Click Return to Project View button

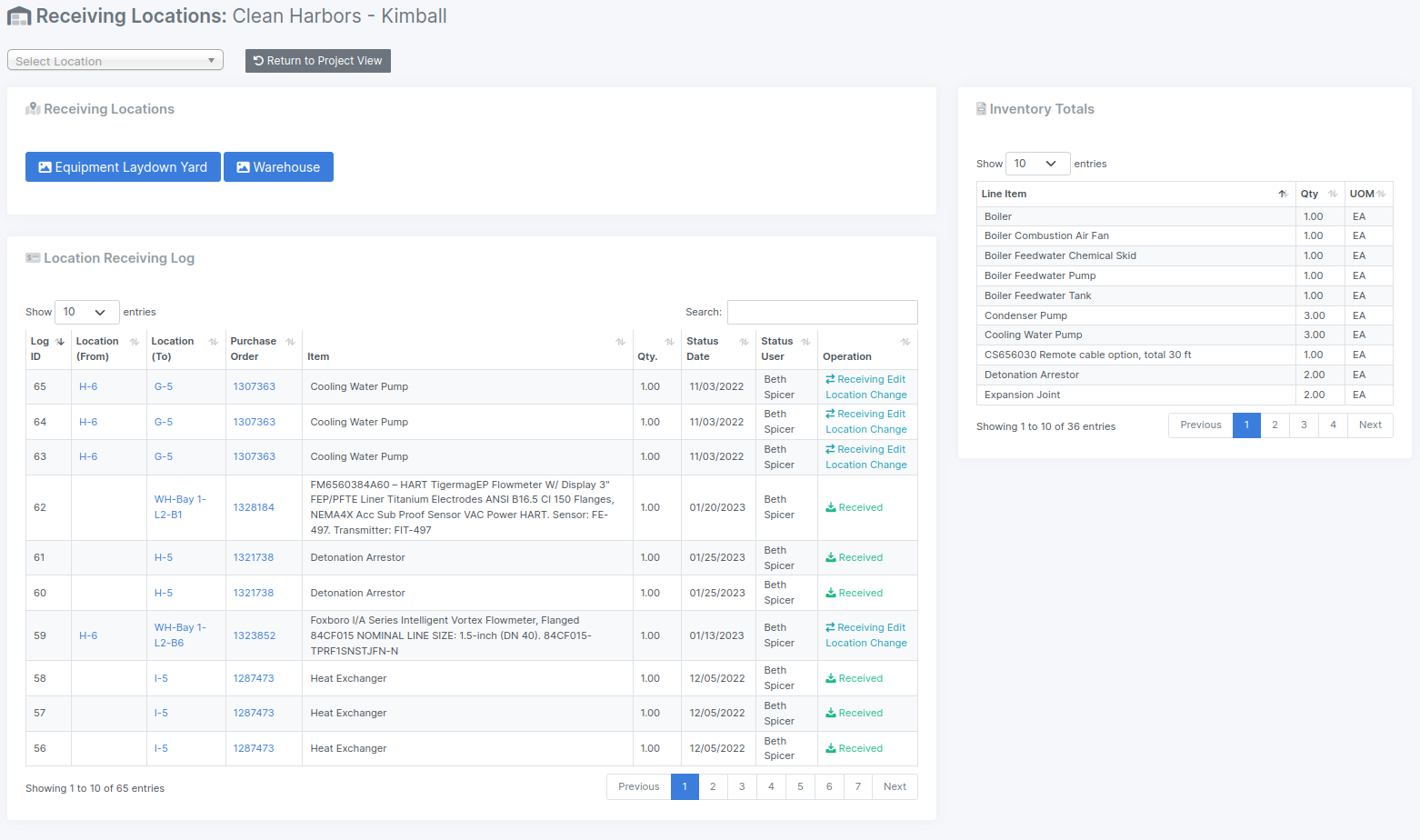(x=317, y=61)
